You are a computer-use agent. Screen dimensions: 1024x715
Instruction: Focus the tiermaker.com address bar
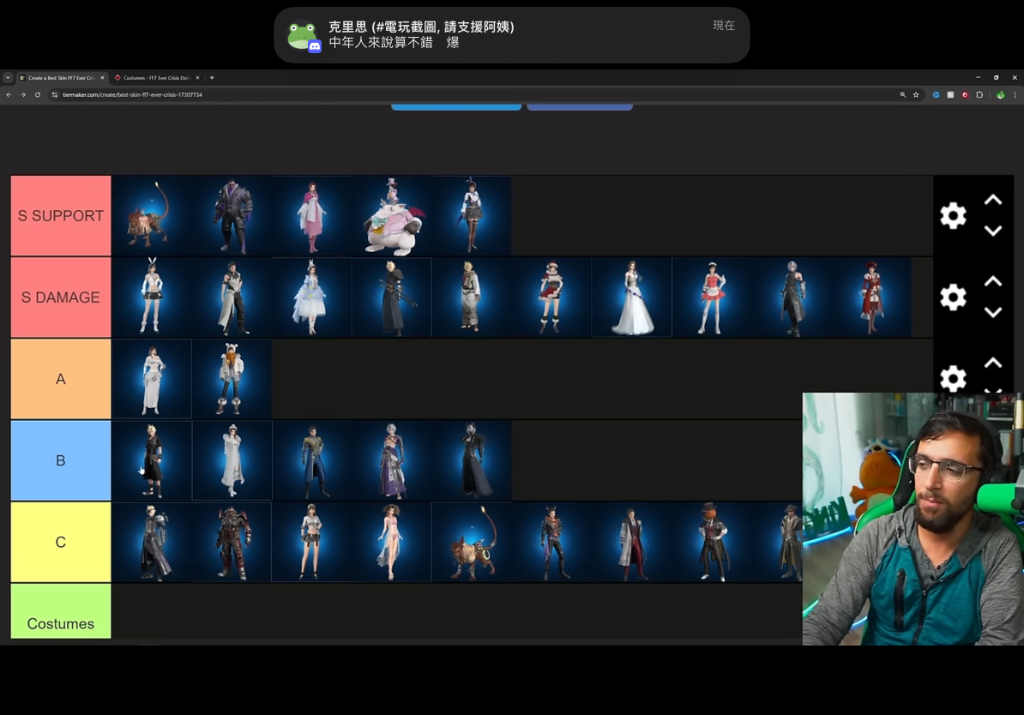pos(477,95)
